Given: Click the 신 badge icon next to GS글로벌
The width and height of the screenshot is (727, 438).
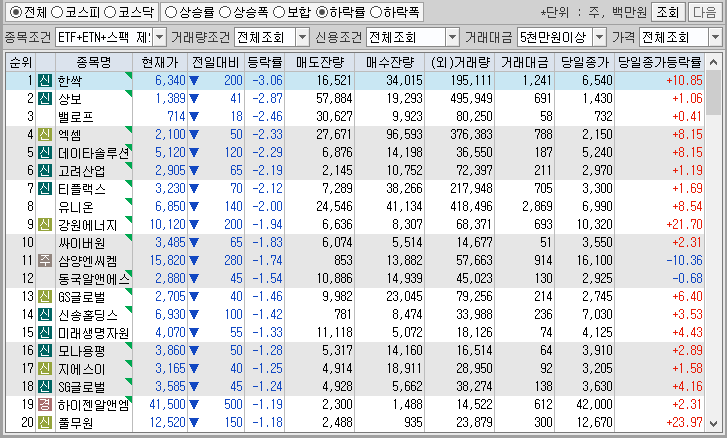Looking at the screenshot, I should [45, 297].
